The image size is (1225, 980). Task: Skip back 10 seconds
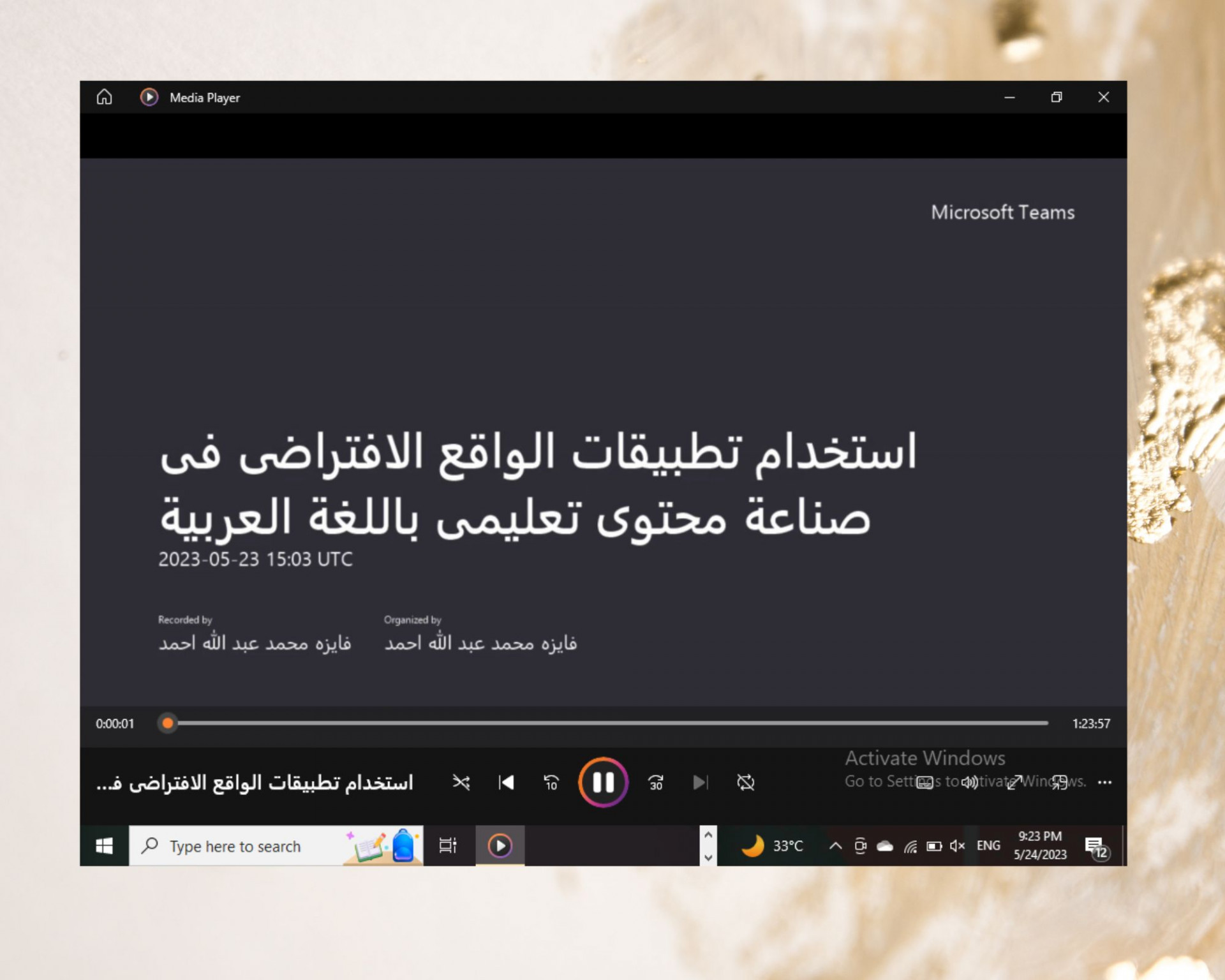click(x=551, y=782)
